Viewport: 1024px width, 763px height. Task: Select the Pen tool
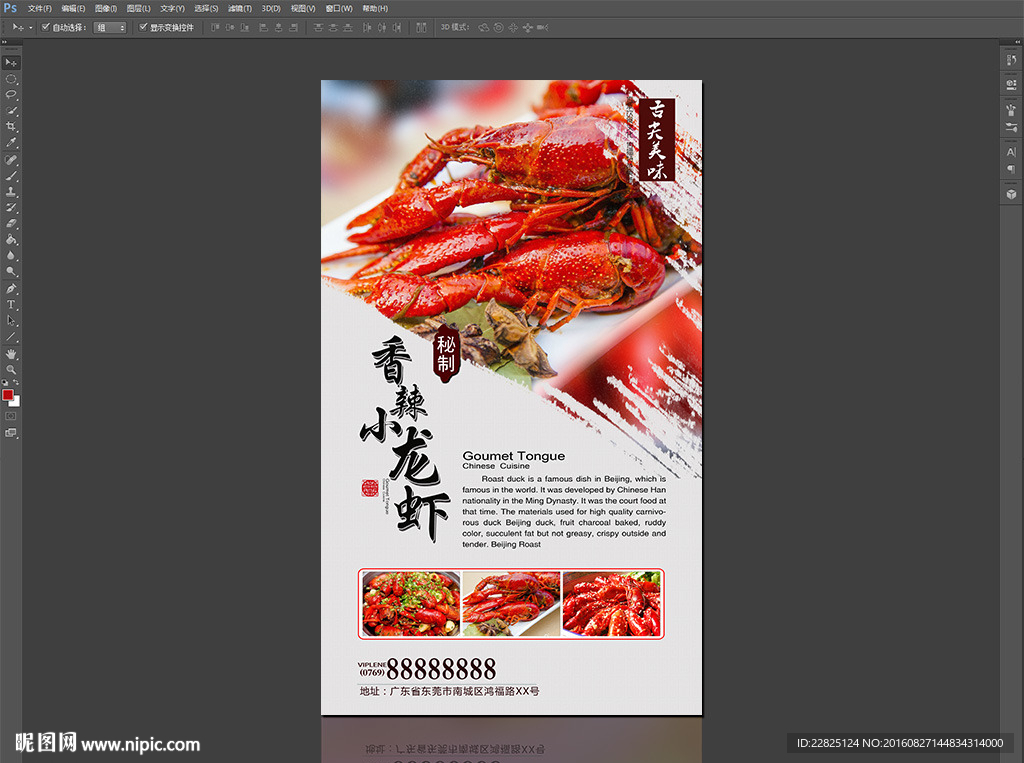point(11,289)
